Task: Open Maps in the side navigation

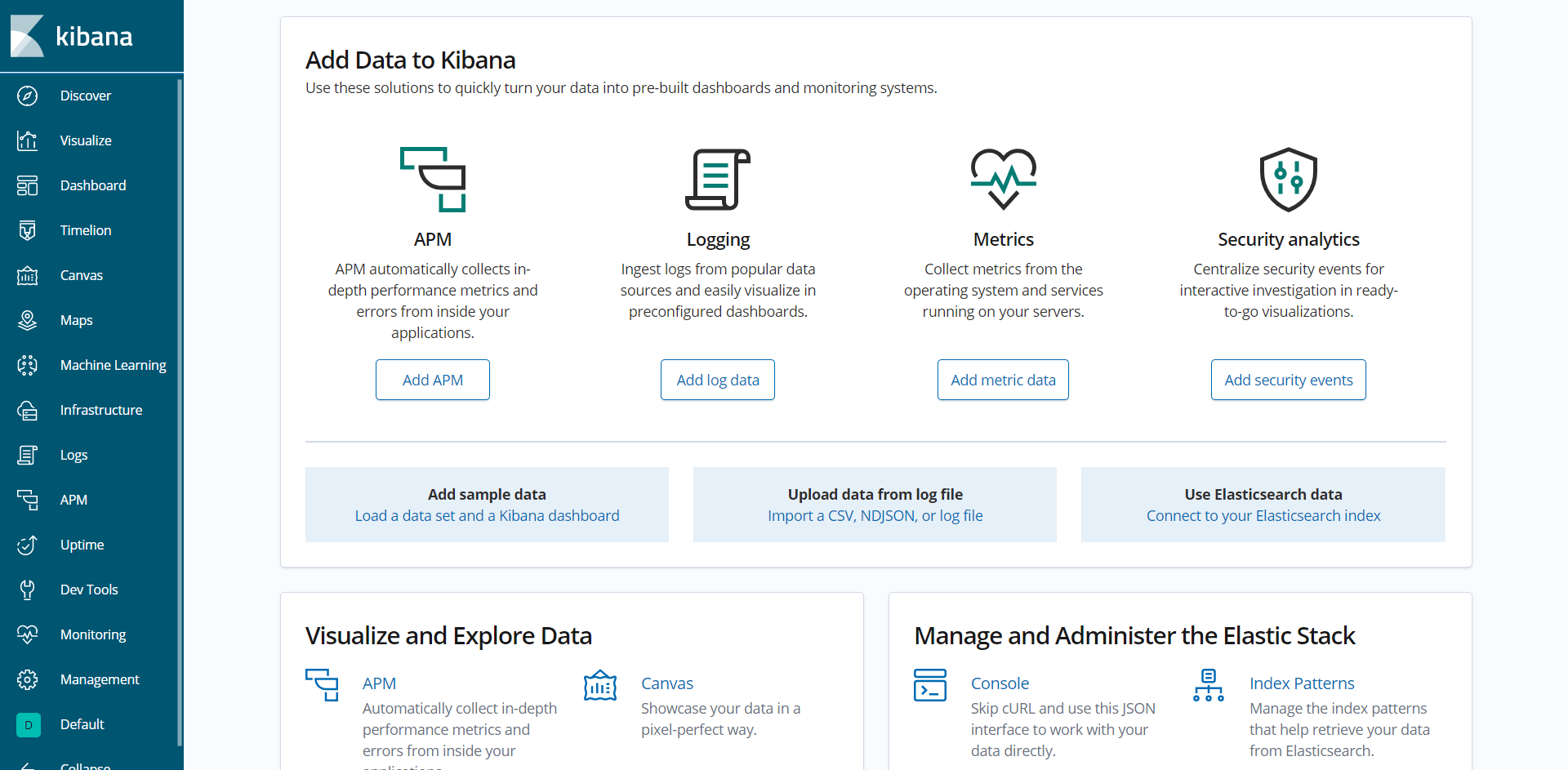Action: pos(77,320)
